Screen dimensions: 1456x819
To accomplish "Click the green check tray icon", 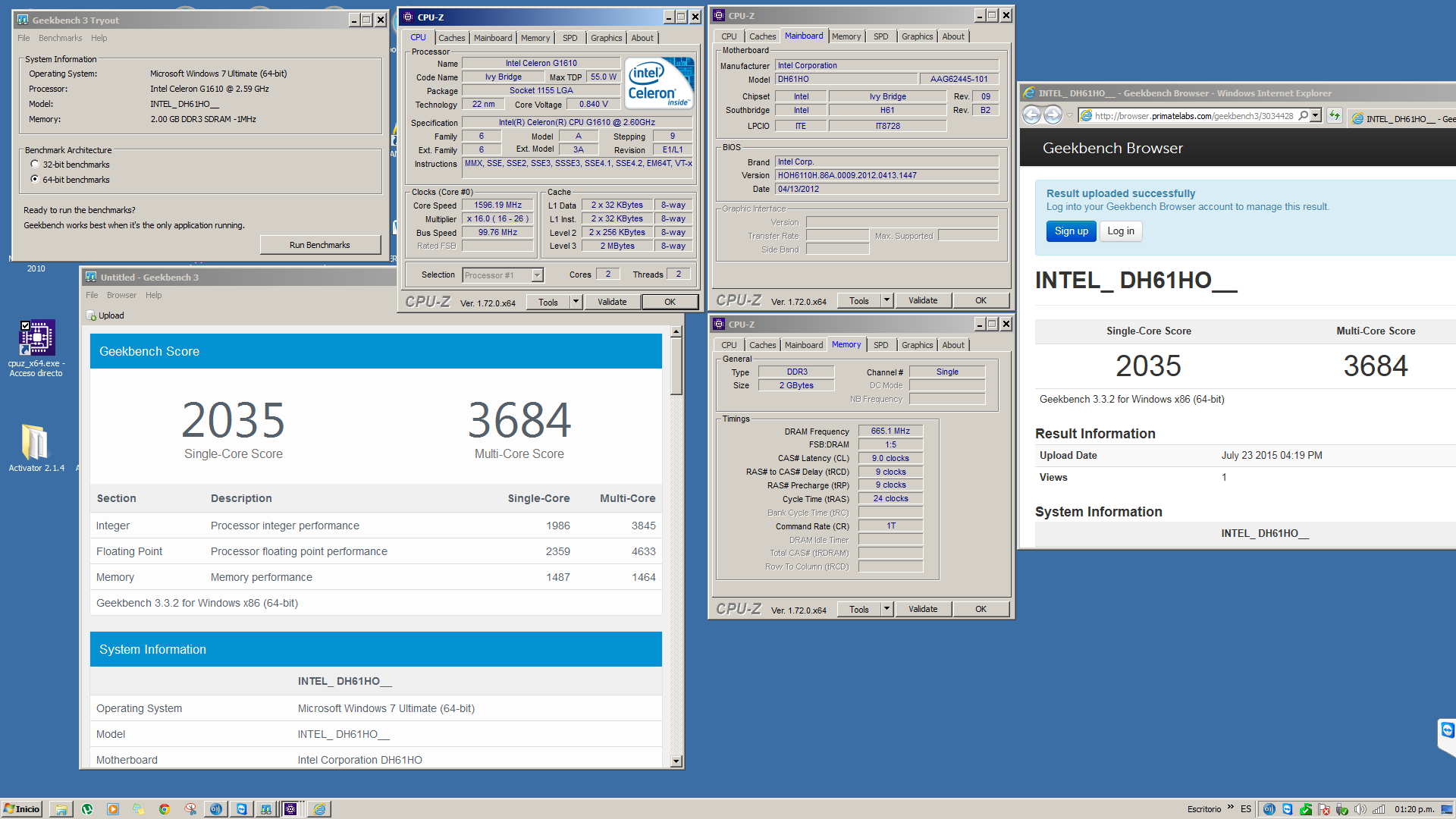I will [x=1306, y=809].
